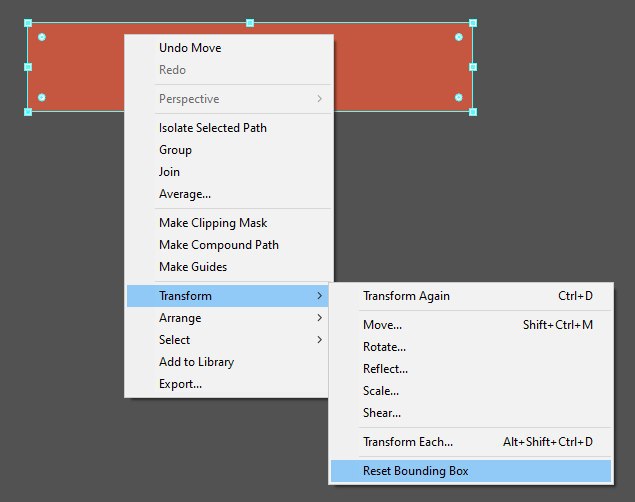The image size is (635, 502).
Task: Select the Export... menu entry
Action: click(x=228, y=384)
